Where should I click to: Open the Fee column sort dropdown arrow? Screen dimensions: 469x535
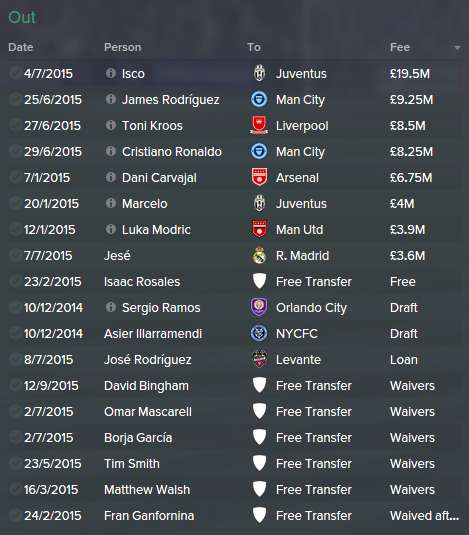coord(457,48)
